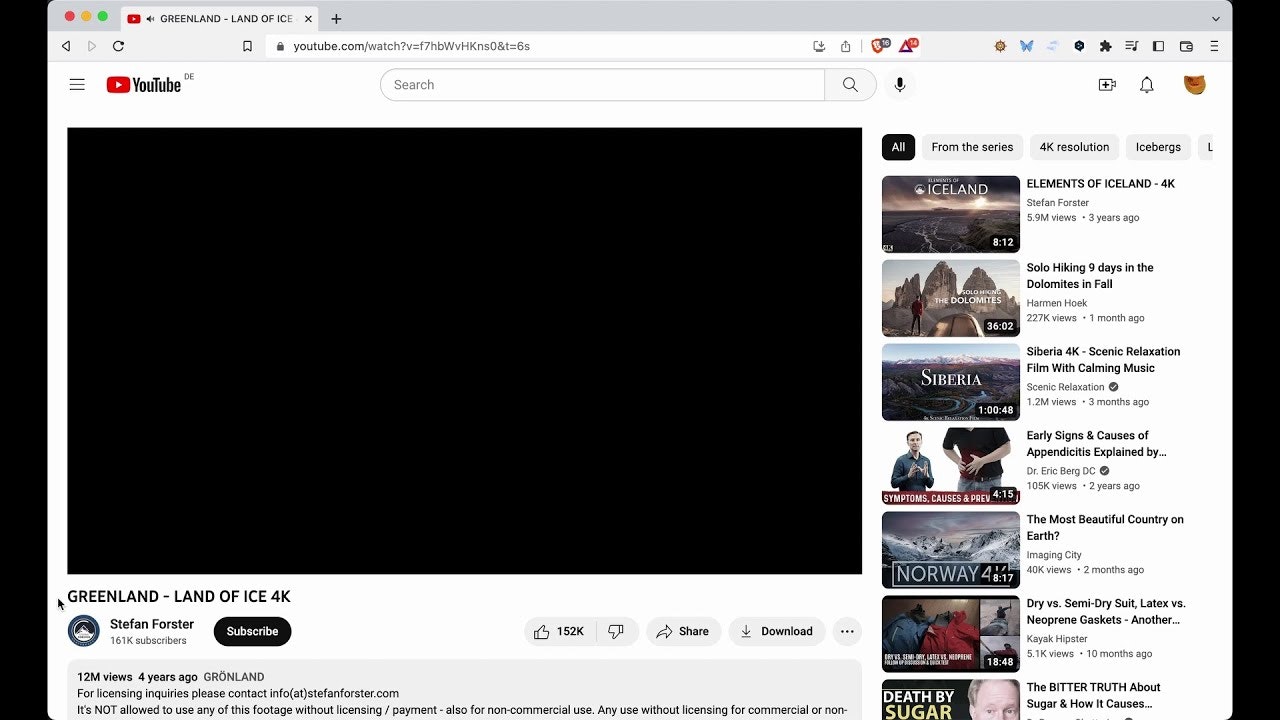Select the All filter chip
The height and width of the screenshot is (720, 1280).
(898, 147)
